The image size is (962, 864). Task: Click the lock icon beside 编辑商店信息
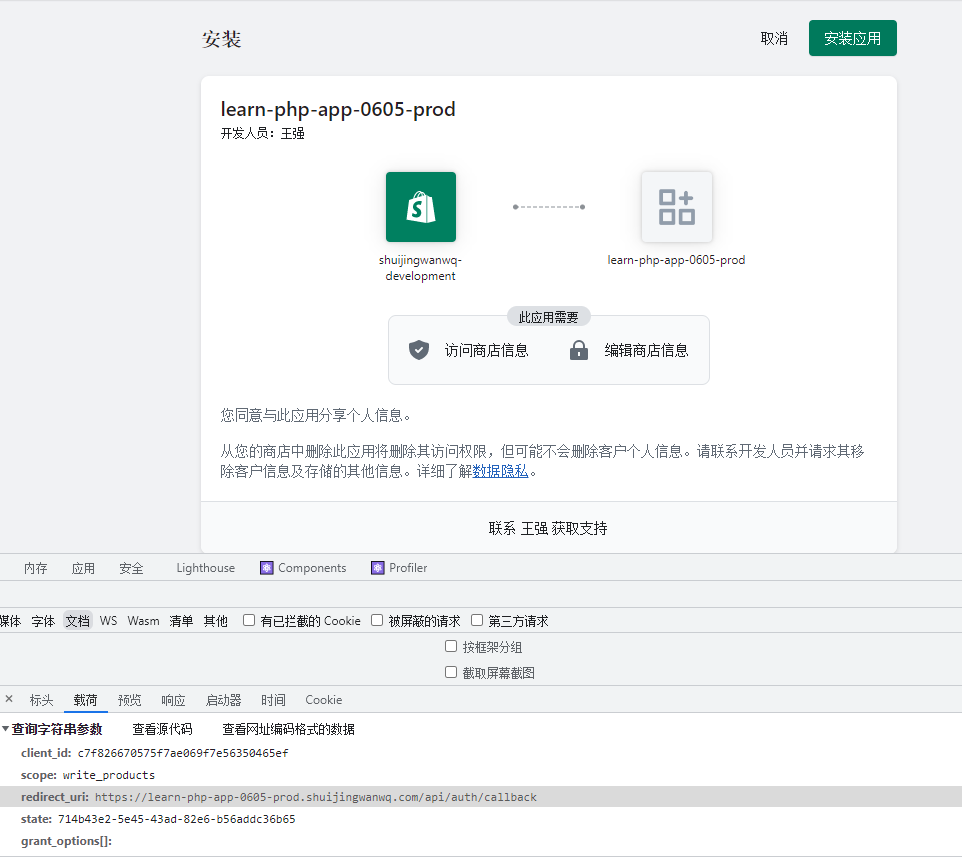(x=578, y=350)
